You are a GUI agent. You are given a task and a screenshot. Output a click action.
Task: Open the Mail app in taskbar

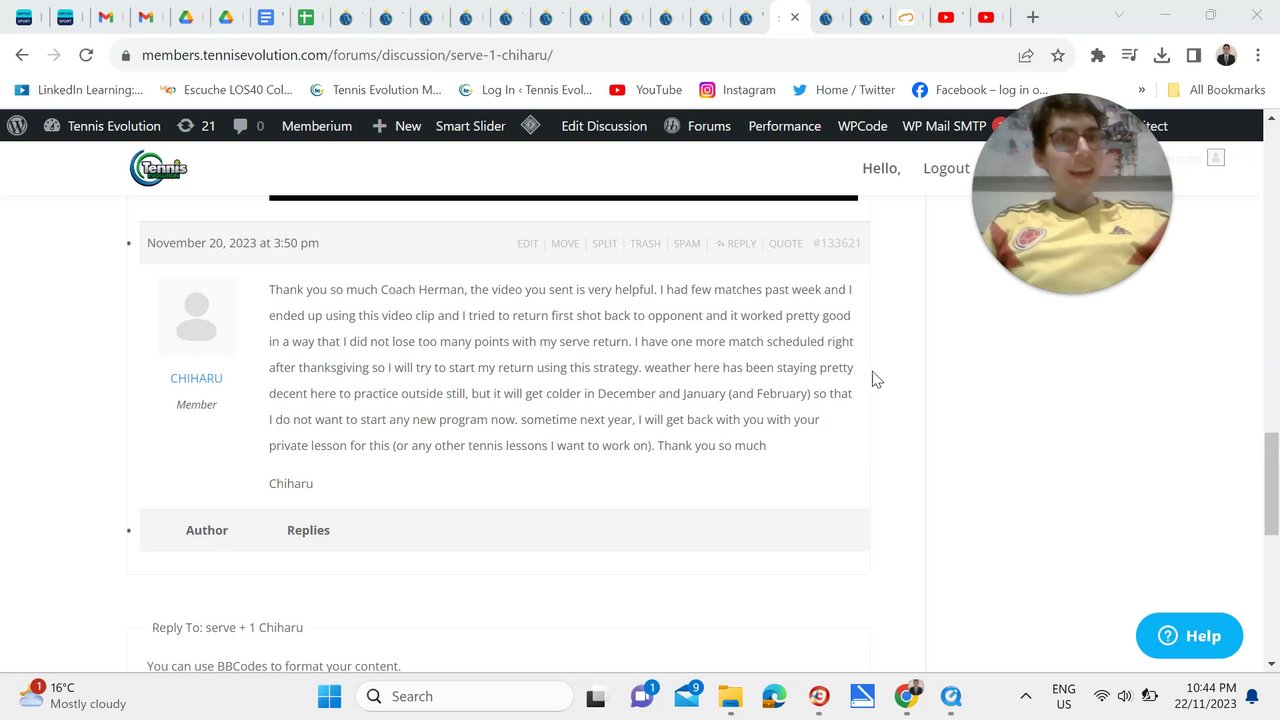[687, 696]
